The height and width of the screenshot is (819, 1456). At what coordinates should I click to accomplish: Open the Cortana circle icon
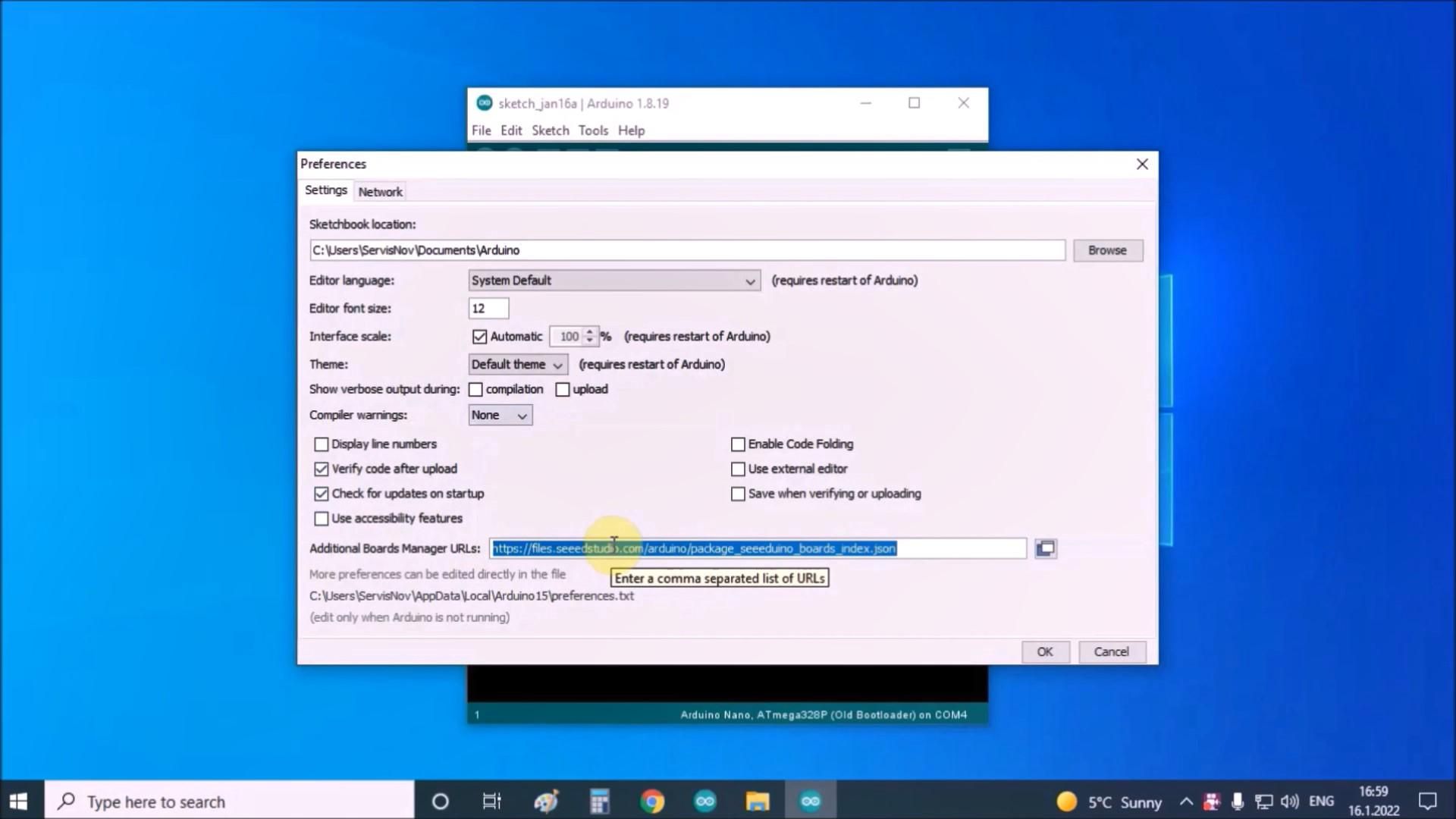[x=440, y=802]
